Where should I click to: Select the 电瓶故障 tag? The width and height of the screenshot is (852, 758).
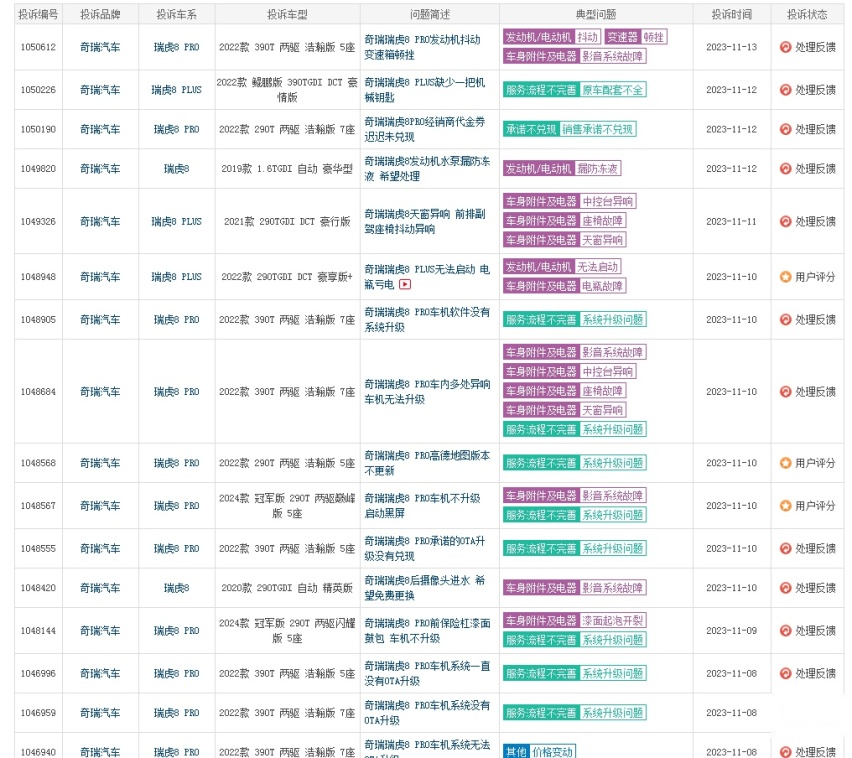(603, 286)
